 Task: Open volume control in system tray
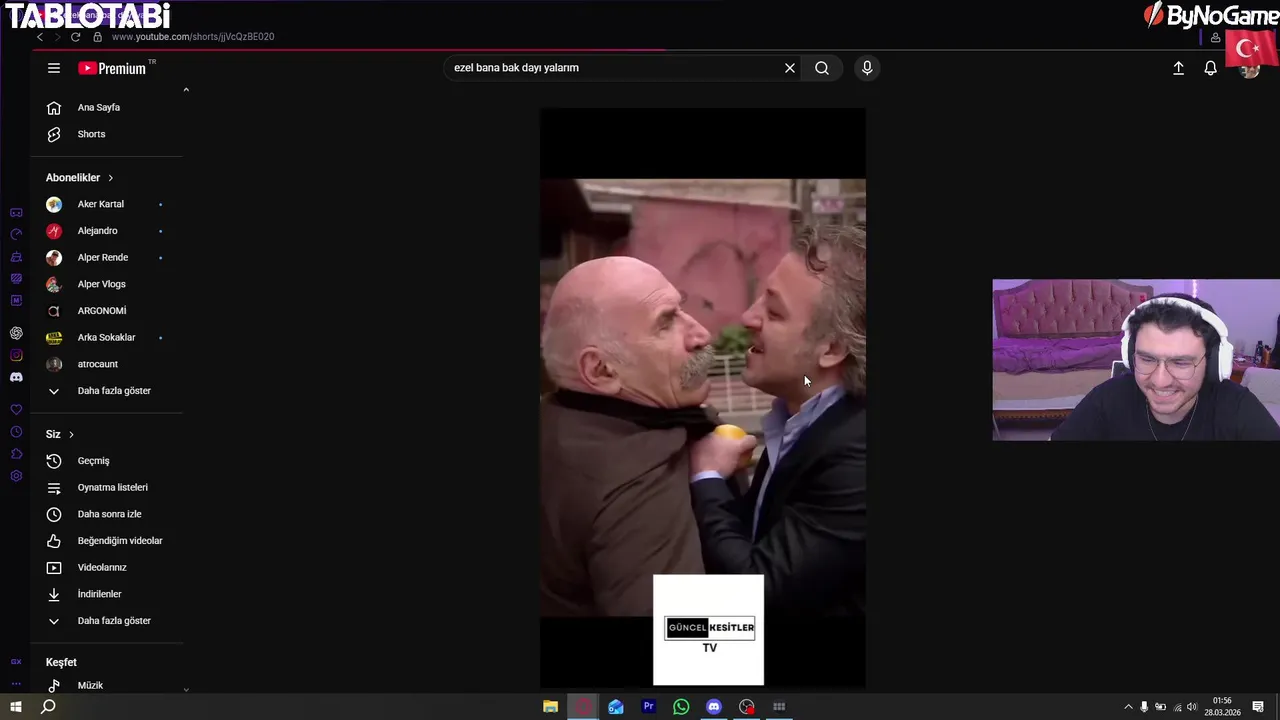pyautogui.click(x=1192, y=707)
